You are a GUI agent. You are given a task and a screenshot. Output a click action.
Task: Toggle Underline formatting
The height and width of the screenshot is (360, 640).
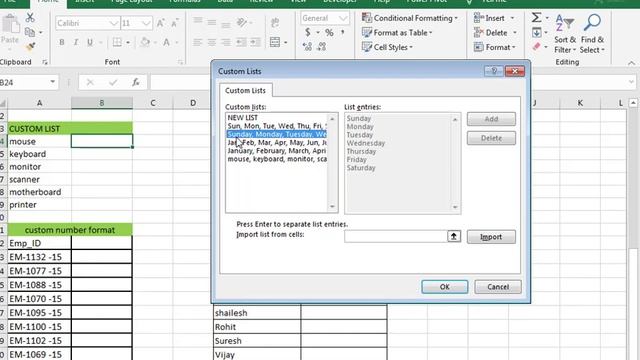90,42
